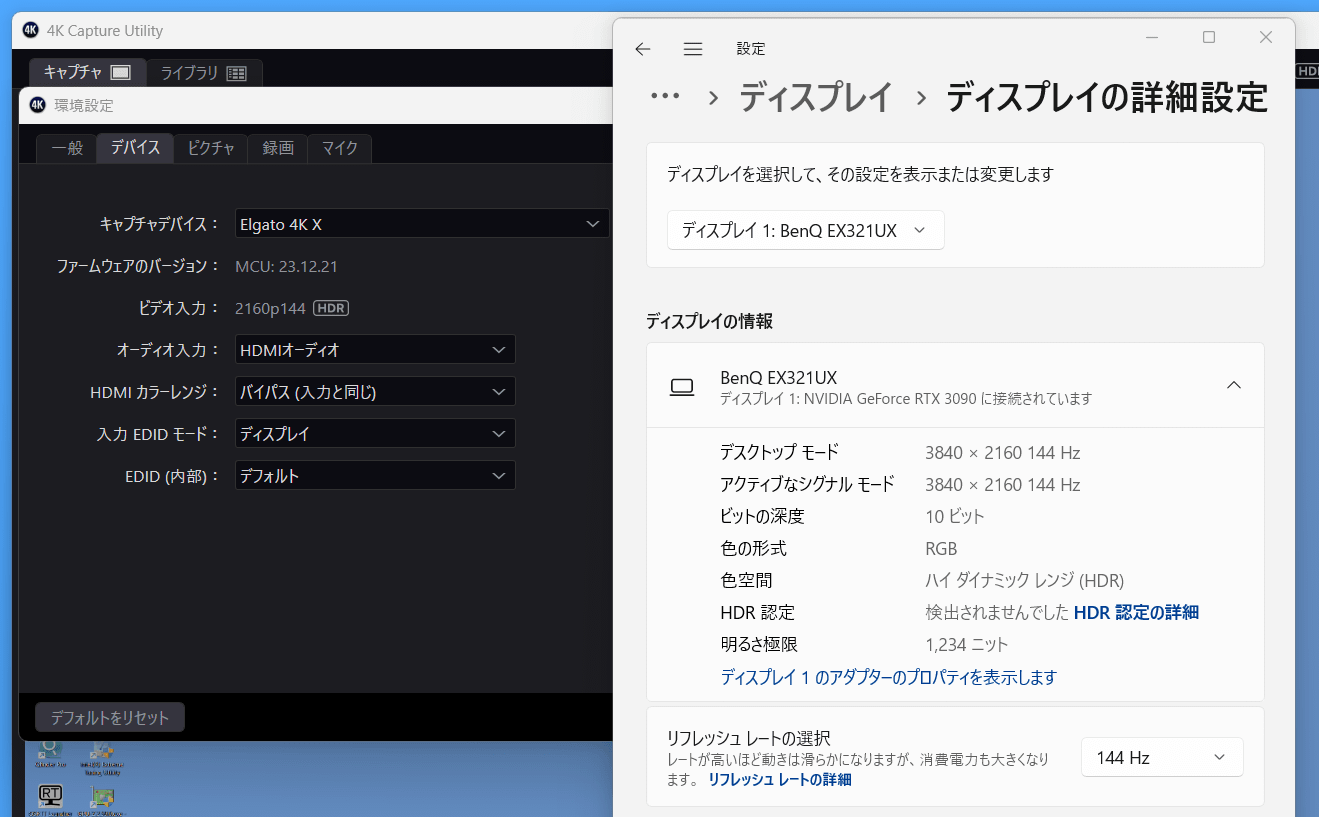Maximize the Settings window

click(x=1209, y=37)
